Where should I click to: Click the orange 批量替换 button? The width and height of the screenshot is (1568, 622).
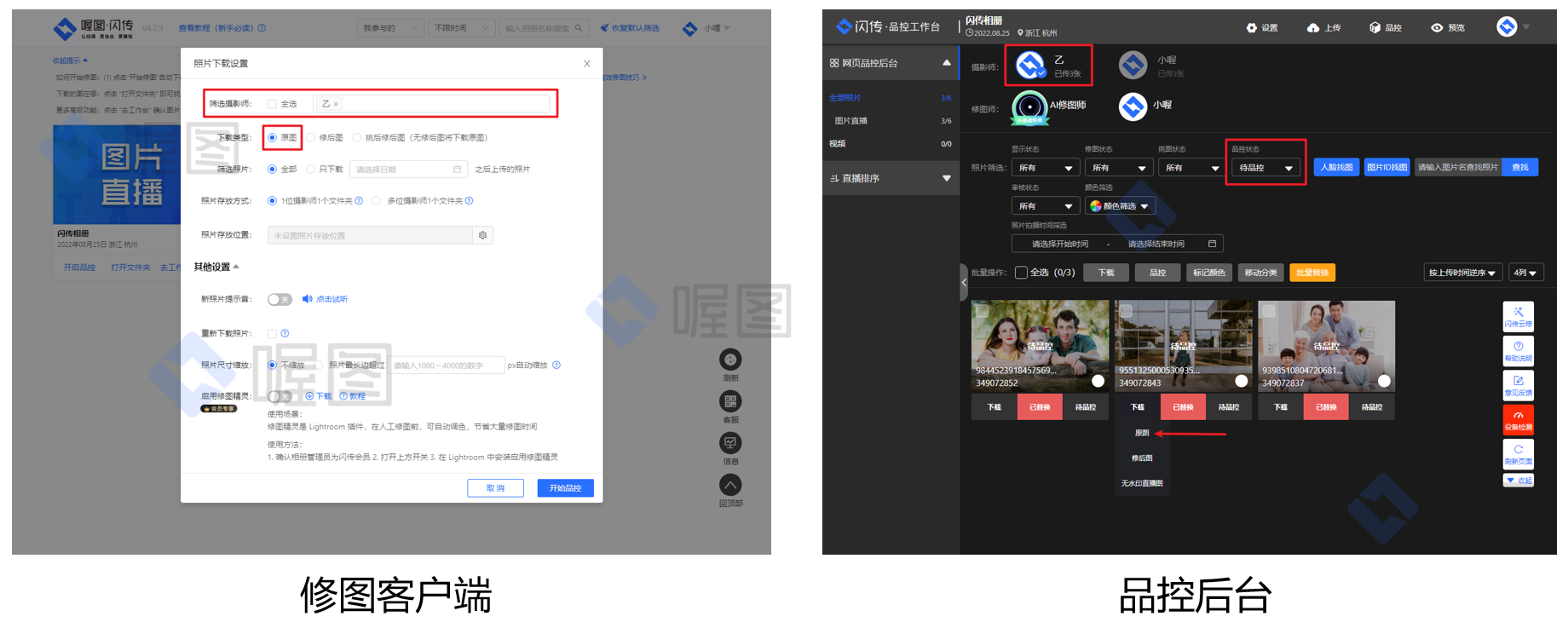[1312, 273]
